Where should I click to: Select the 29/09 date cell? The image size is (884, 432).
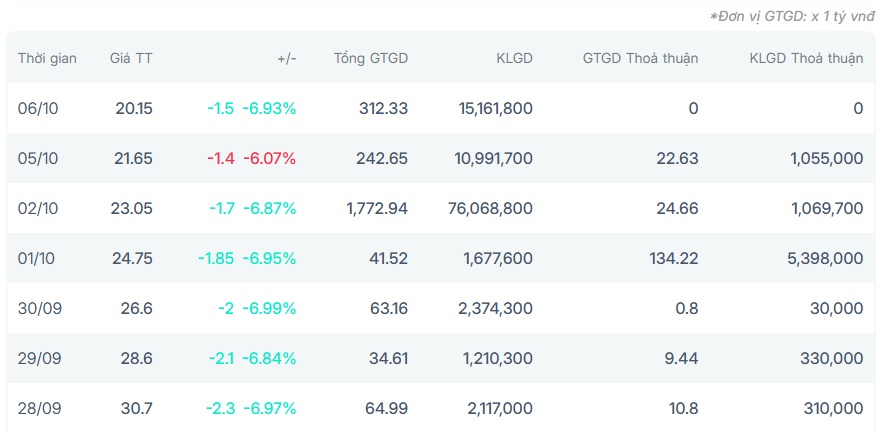38,358
